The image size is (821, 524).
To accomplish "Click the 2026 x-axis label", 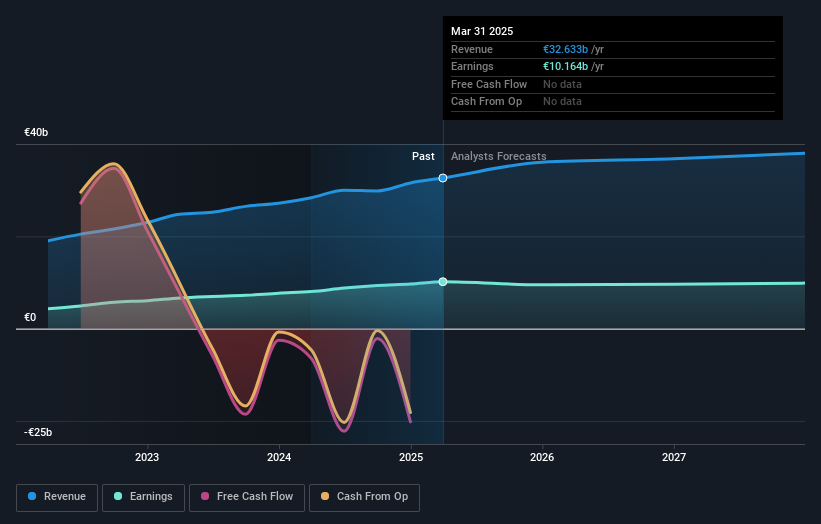I will [x=542, y=457].
